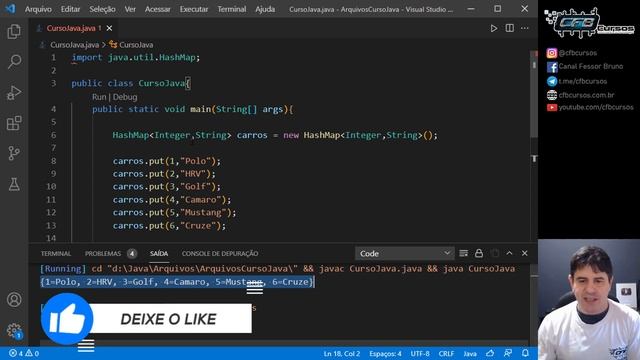
Task: Click the carros.put(5,"Mustang") line
Action: coord(174,213)
